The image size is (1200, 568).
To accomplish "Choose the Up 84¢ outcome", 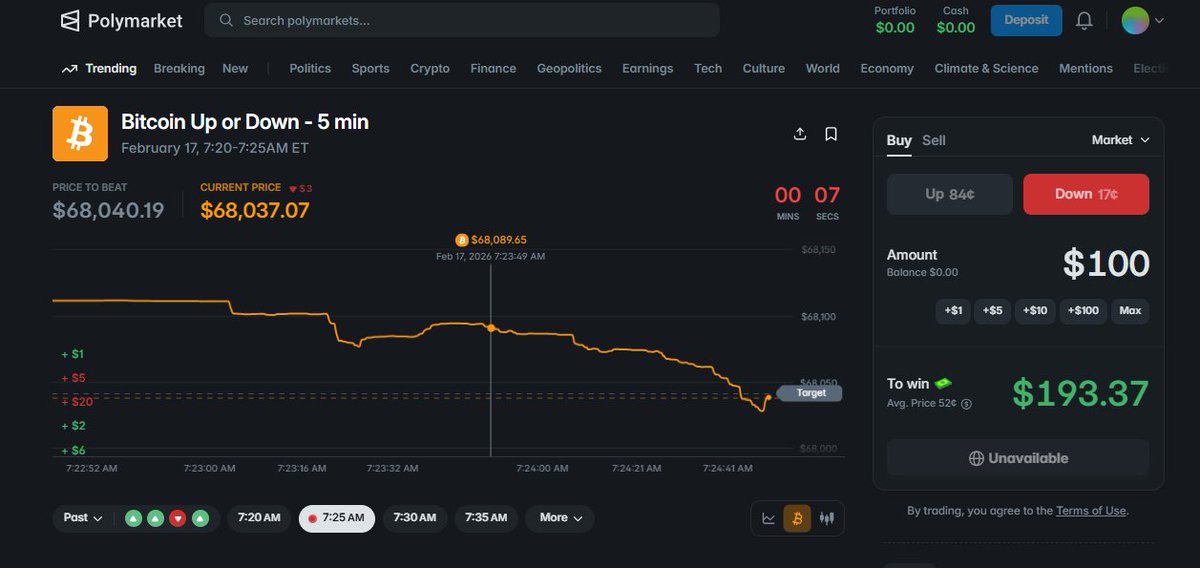I will click(949, 194).
